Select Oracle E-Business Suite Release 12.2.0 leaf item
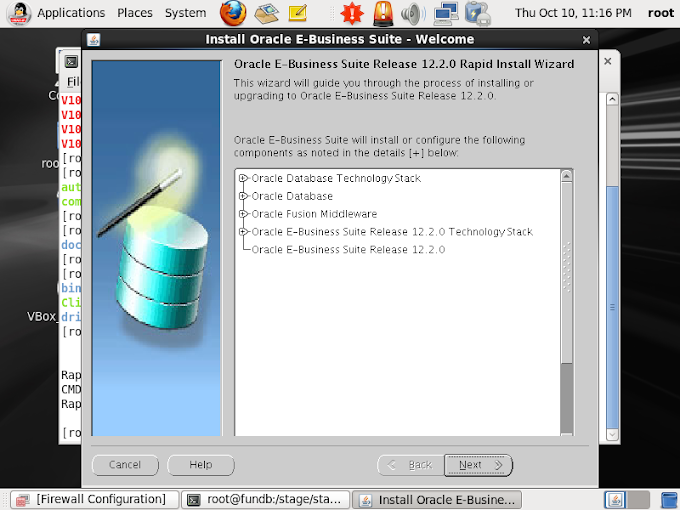Image resolution: width=680 pixels, height=510 pixels. [348, 249]
